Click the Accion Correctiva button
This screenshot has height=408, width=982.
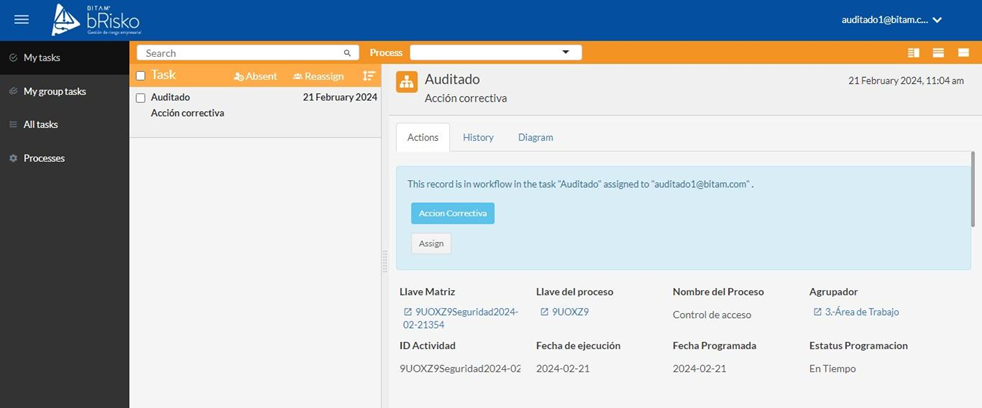coord(453,213)
